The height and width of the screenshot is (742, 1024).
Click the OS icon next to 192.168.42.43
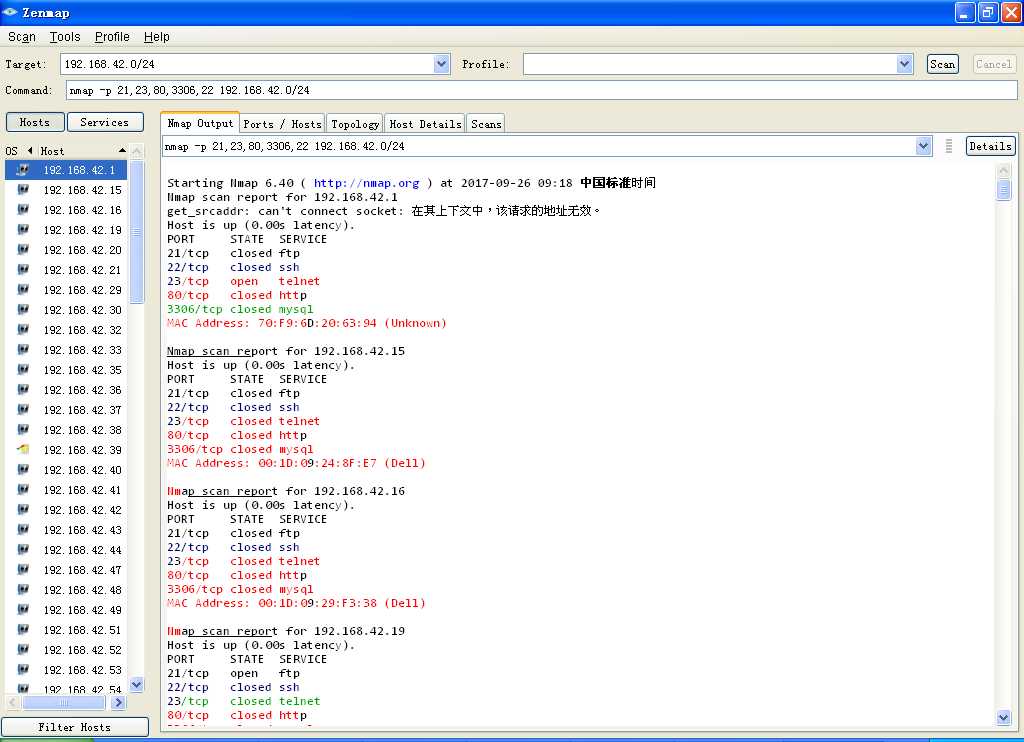23,530
